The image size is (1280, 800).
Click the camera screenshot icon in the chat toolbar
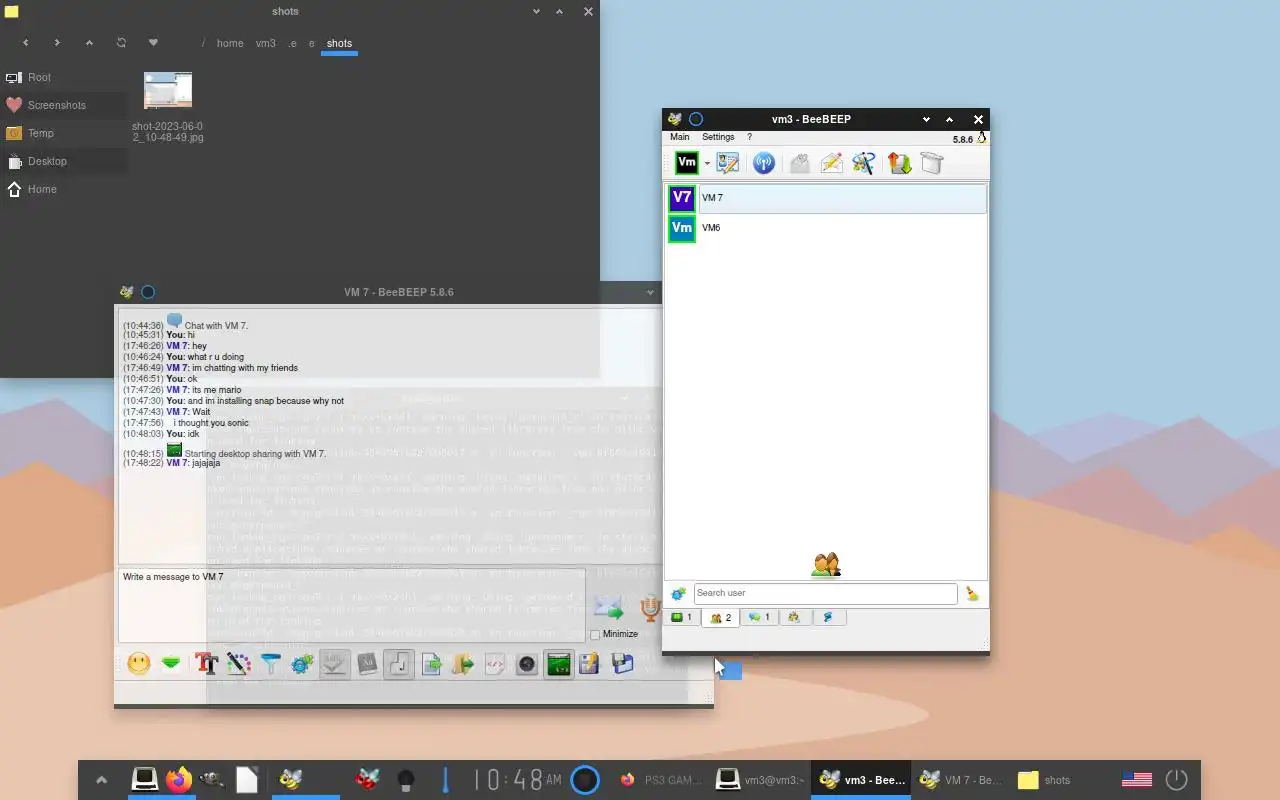tap(527, 664)
